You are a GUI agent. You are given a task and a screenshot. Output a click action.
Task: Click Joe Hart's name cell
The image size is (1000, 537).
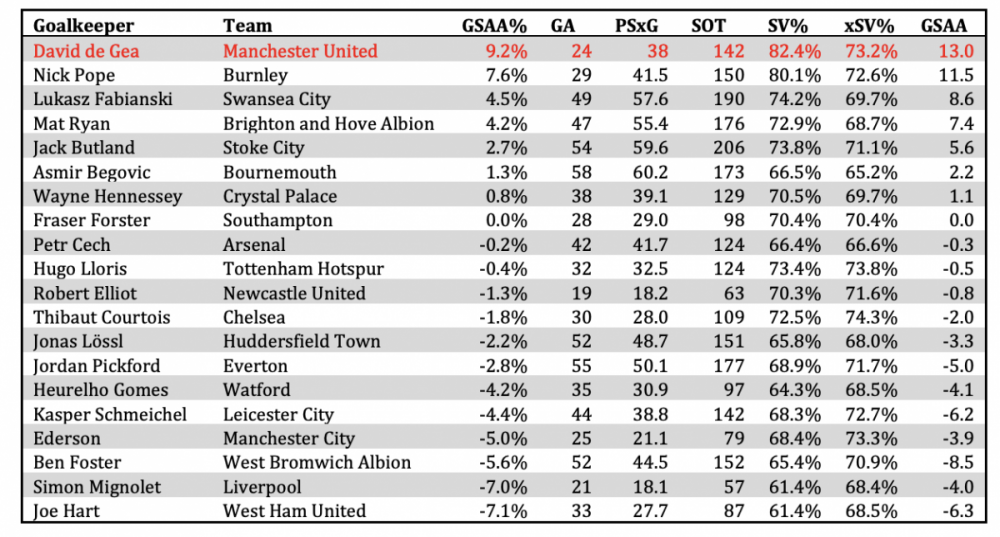click(66, 511)
